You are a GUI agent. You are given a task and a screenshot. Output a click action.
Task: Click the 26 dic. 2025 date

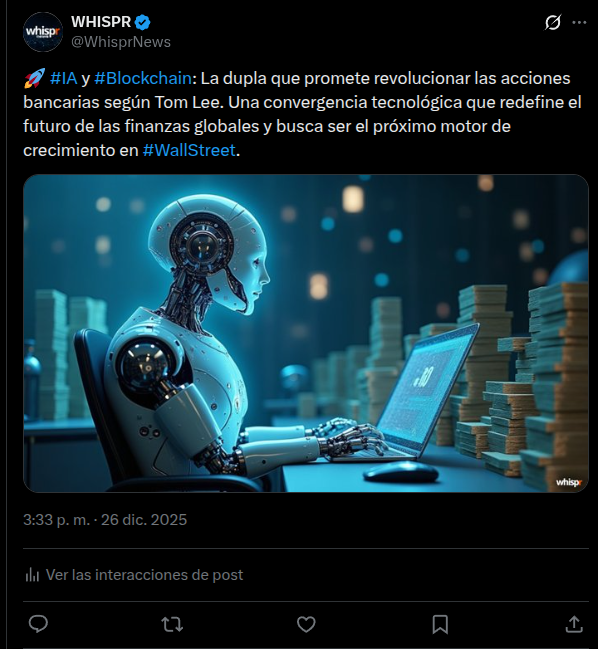[144, 519]
